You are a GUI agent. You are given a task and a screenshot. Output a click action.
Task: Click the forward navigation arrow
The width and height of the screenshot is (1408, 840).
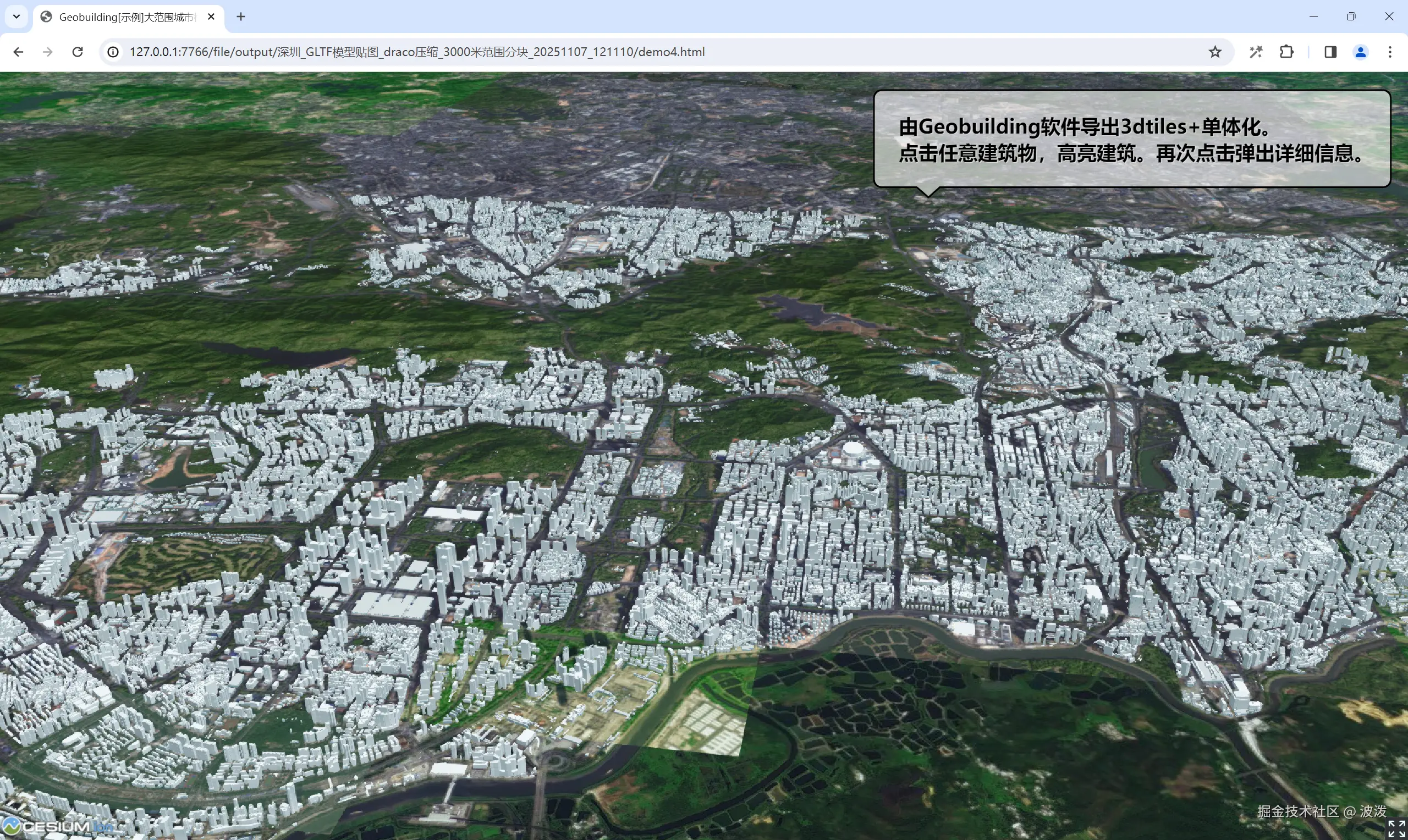pyautogui.click(x=47, y=52)
